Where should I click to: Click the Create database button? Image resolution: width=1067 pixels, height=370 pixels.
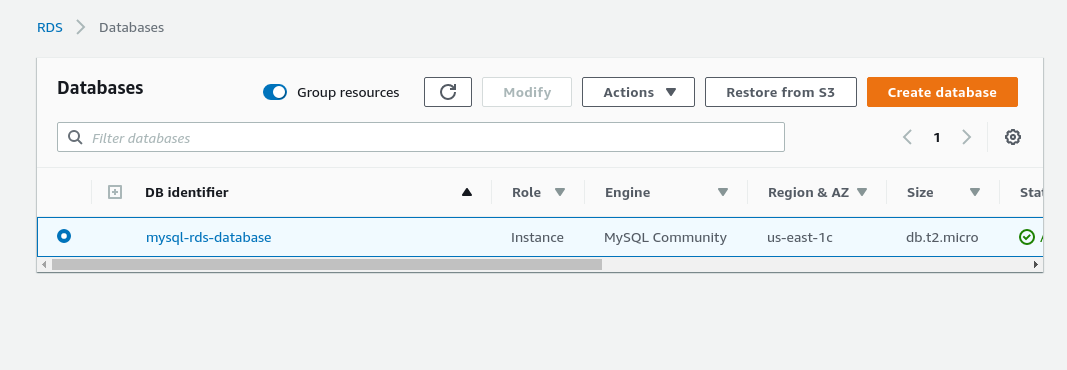pyautogui.click(x=942, y=92)
